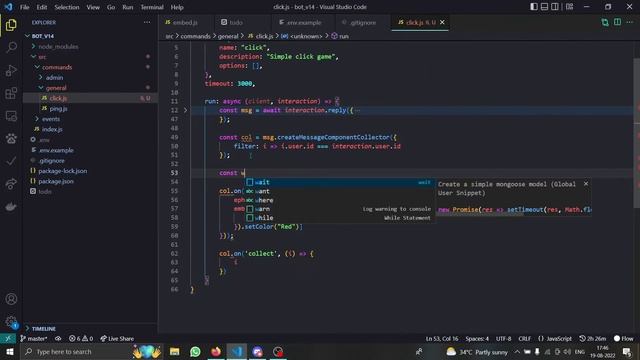
Task: Open the paw print extension view
Action: (x=11, y=138)
